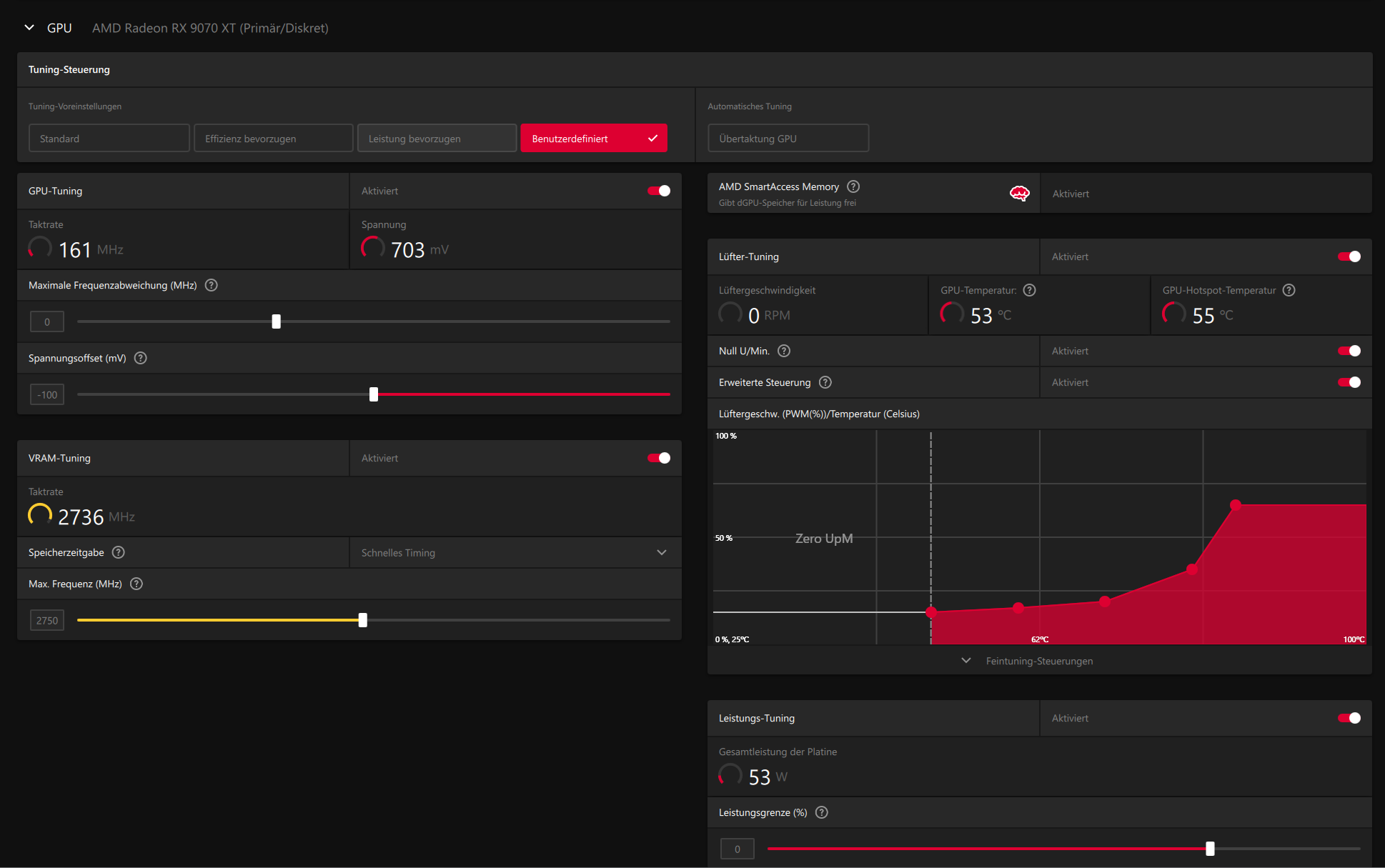Click the fourth fan curve control point
Viewport: 1385px width, 868px height.
(1192, 569)
